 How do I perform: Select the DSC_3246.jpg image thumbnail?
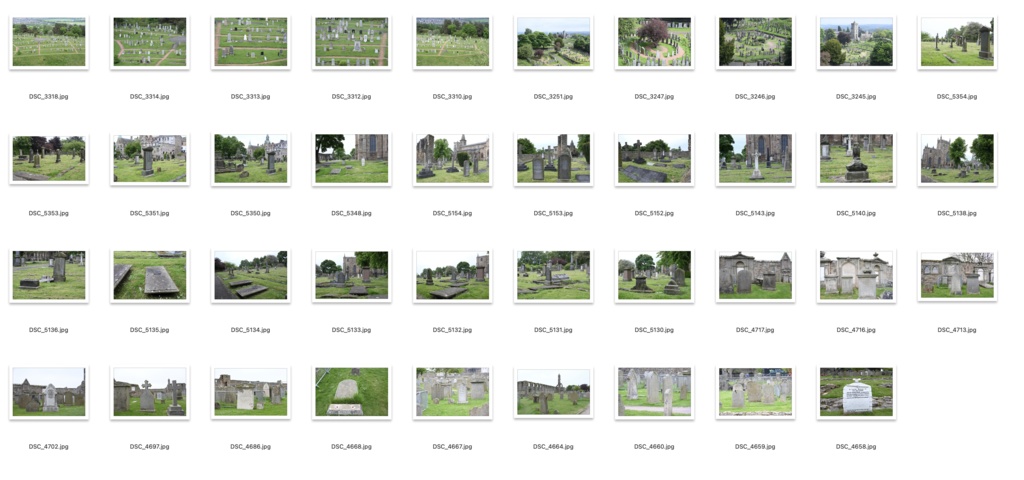coord(755,42)
